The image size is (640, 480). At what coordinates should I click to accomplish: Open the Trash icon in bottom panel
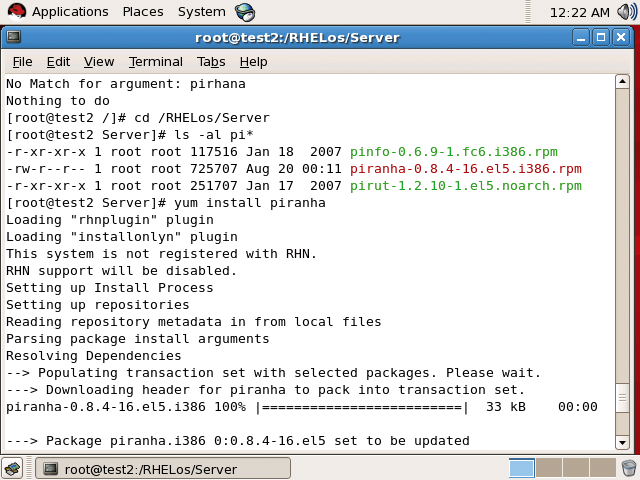pyautogui.click(x=628, y=468)
